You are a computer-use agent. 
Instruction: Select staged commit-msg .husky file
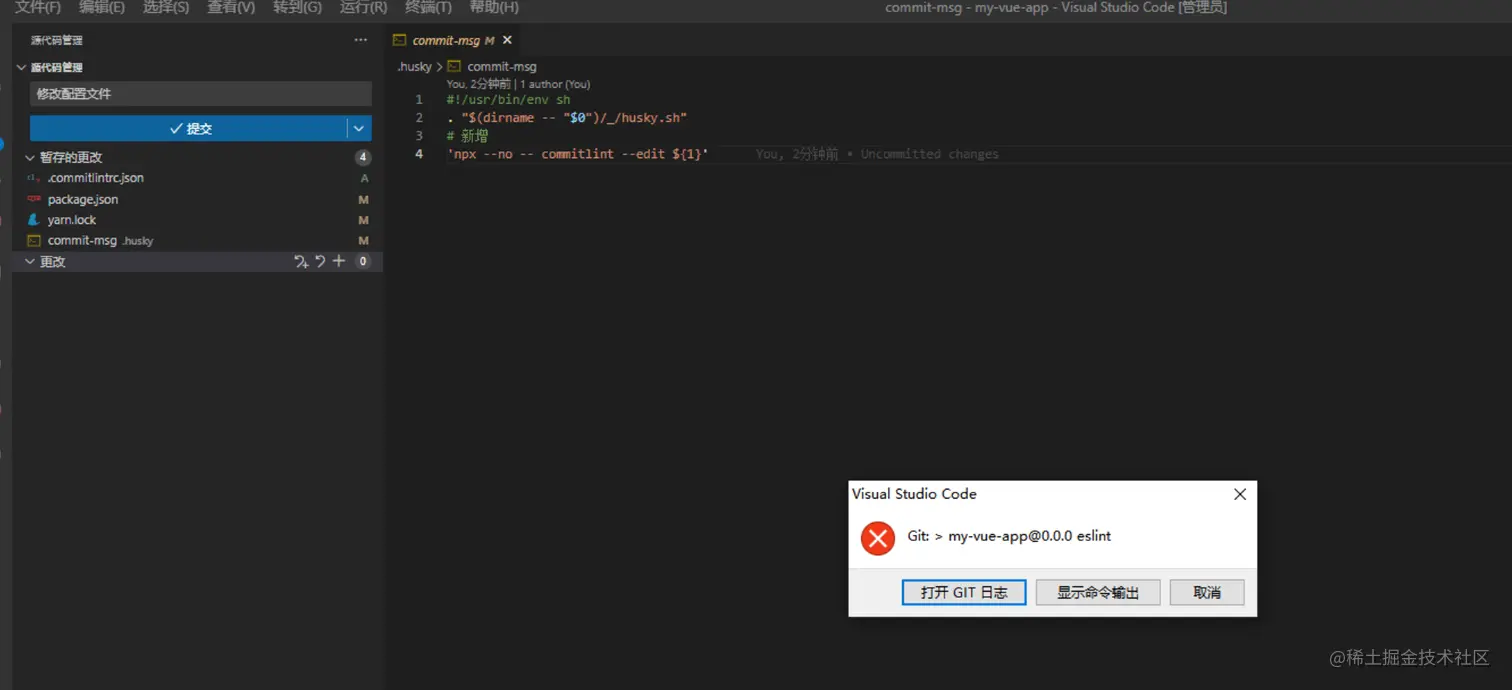[x=100, y=241]
